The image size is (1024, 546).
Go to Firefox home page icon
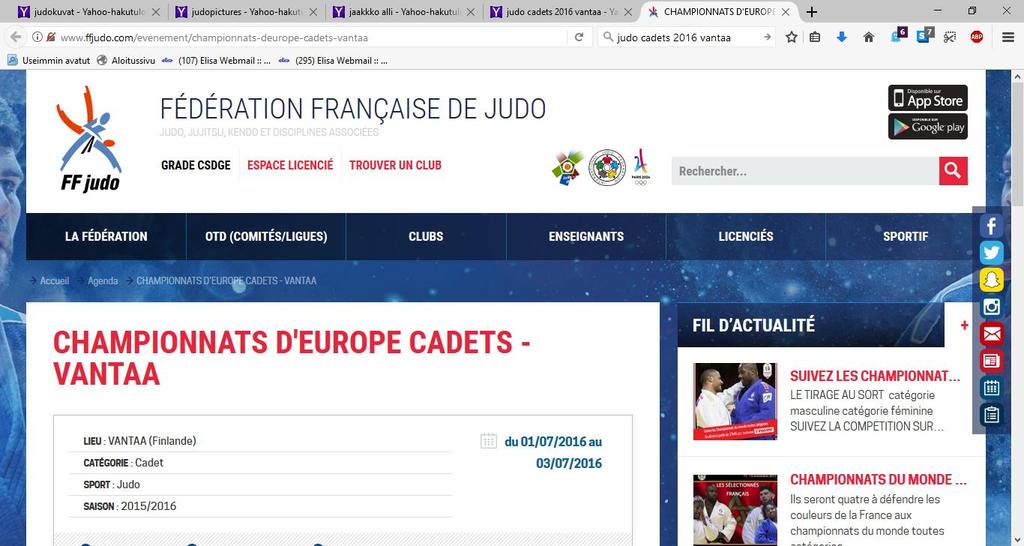coord(869,37)
